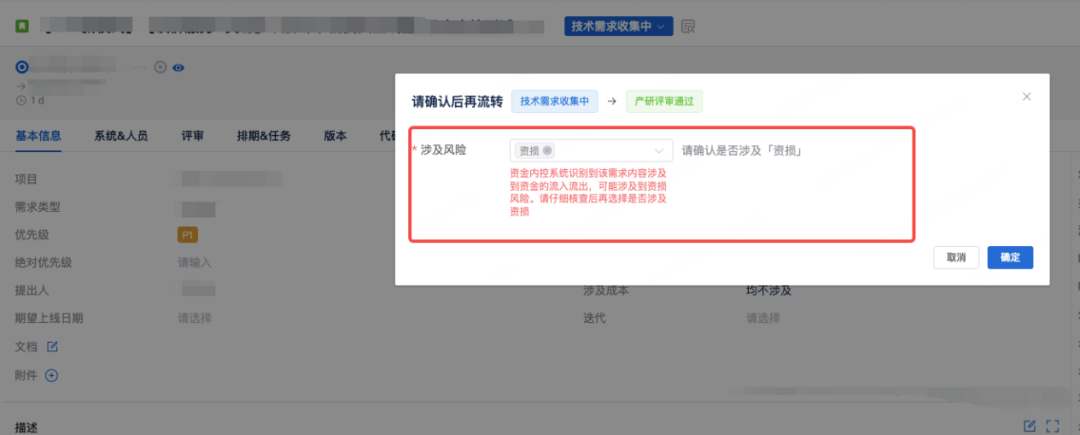Open the 期望上线日期 请选择 picker
The width and height of the screenshot is (1080, 435).
195,318
